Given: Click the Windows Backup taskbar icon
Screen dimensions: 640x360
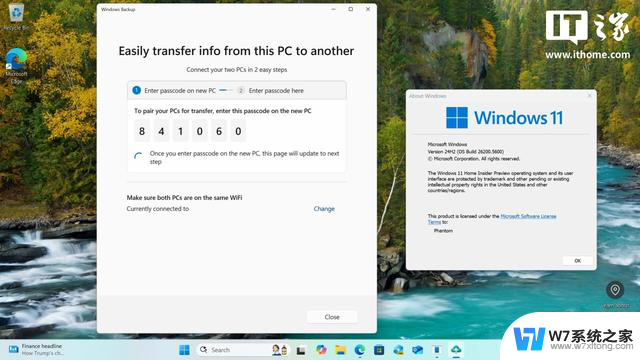Looking at the screenshot, I should [456, 350].
